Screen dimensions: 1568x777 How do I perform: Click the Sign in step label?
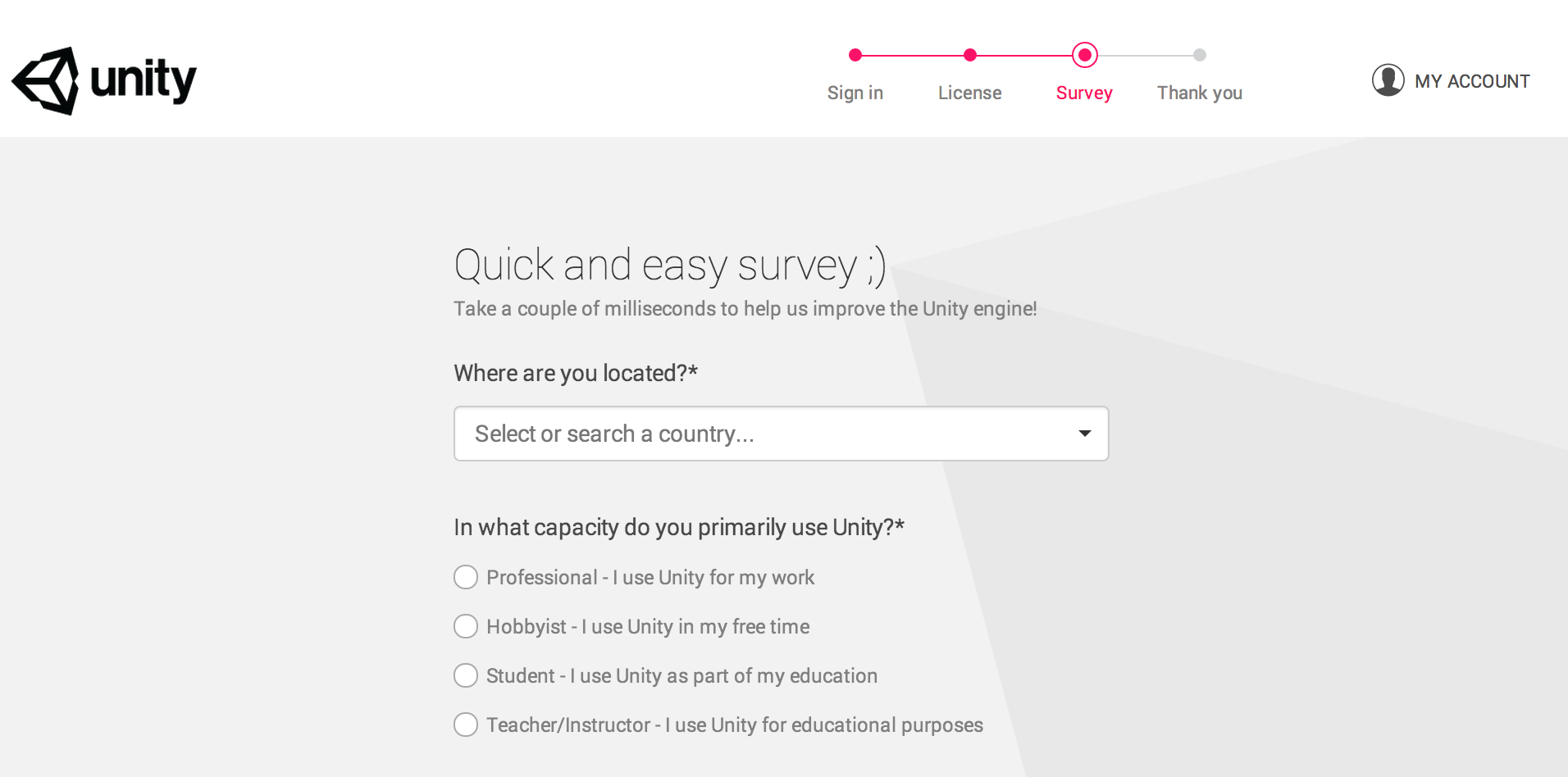[x=855, y=93]
